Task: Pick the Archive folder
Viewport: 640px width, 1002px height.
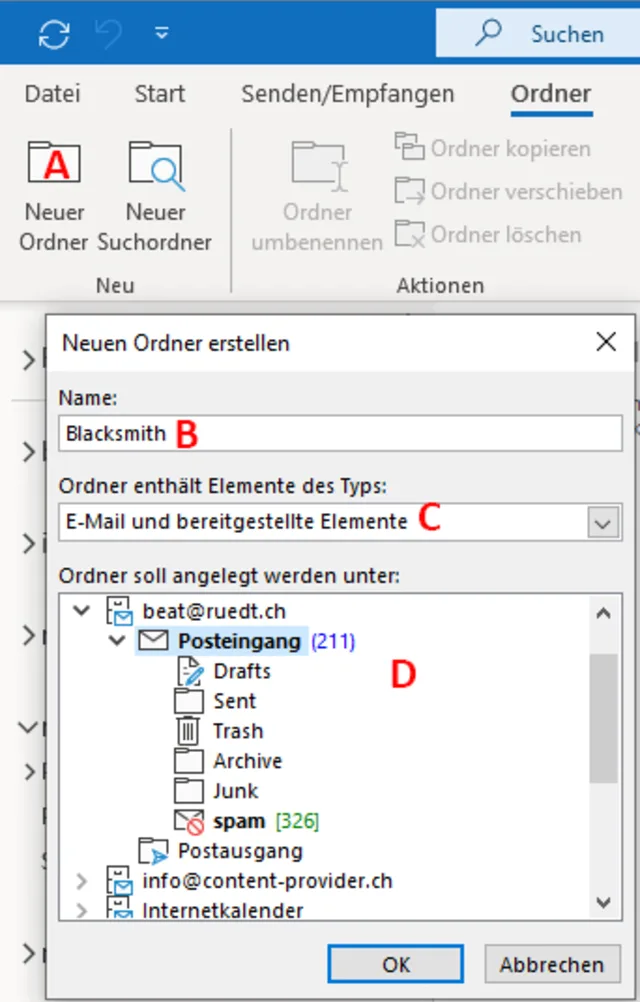Action: click(247, 761)
